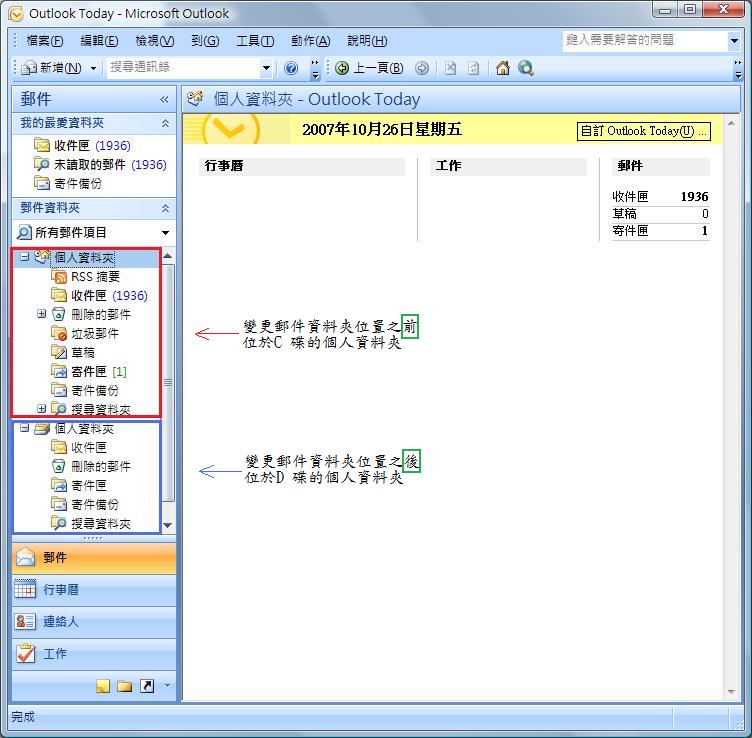752x738 pixels.
Task: Open the 到(G) menu
Action: [x=205, y=41]
